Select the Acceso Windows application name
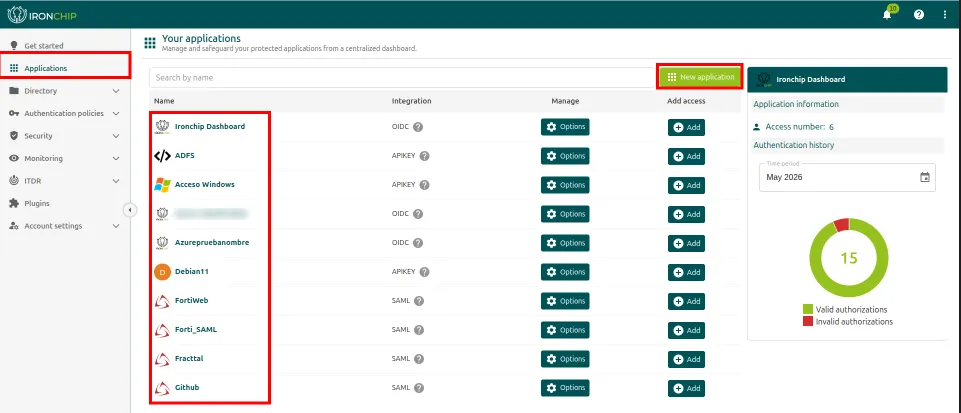The height and width of the screenshot is (413, 961). pyautogui.click(x=205, y=184)
